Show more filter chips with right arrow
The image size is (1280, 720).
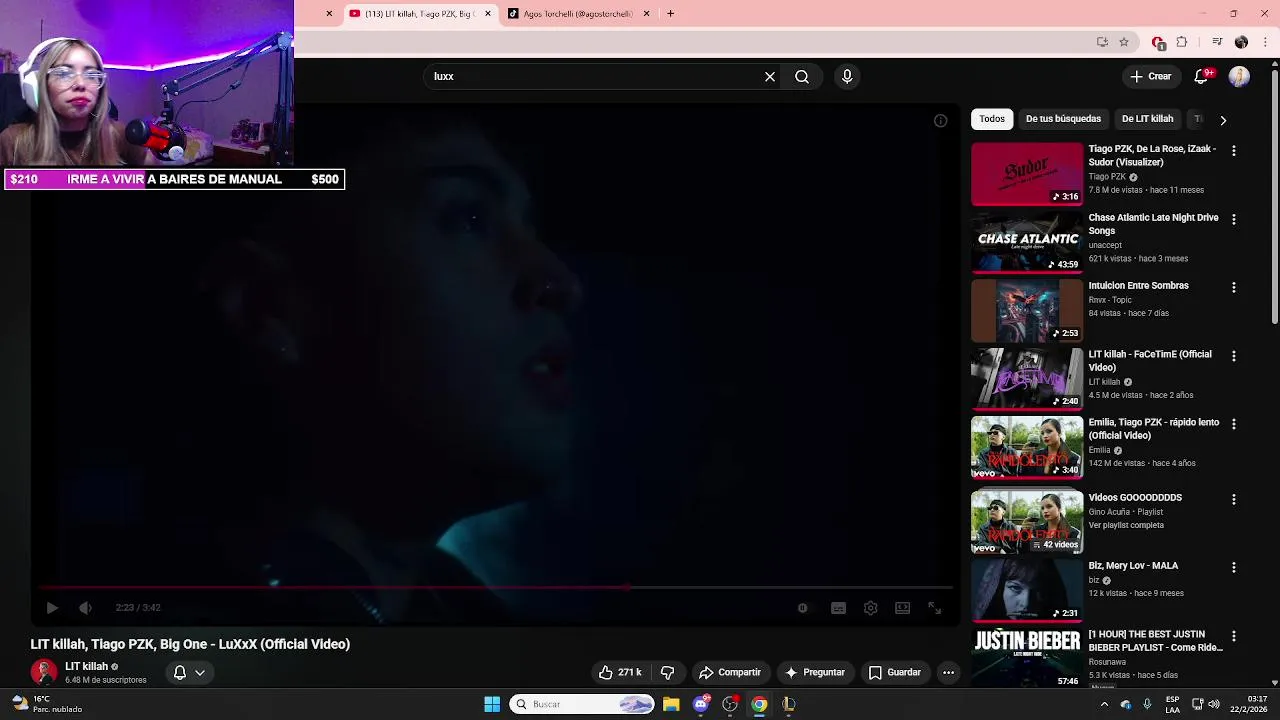pos(1222,120)
